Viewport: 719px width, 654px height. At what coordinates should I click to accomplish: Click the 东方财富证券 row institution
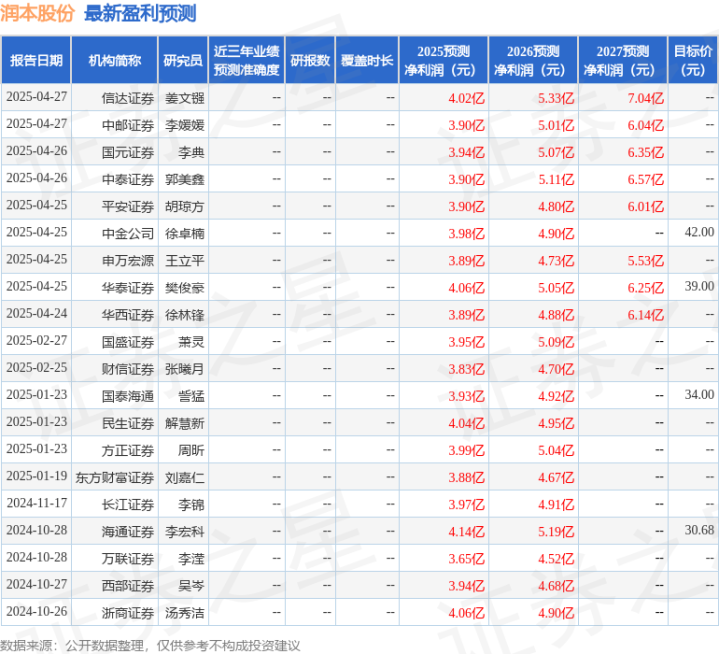(x=115, y=477)
